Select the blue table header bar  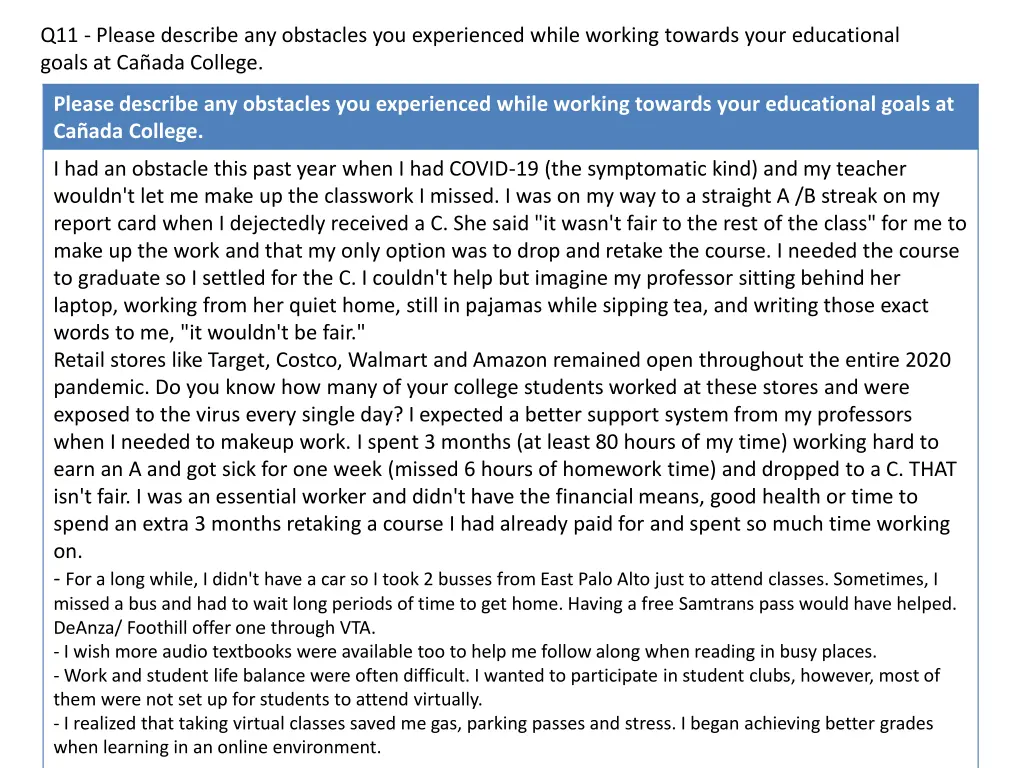click(511, 117)
